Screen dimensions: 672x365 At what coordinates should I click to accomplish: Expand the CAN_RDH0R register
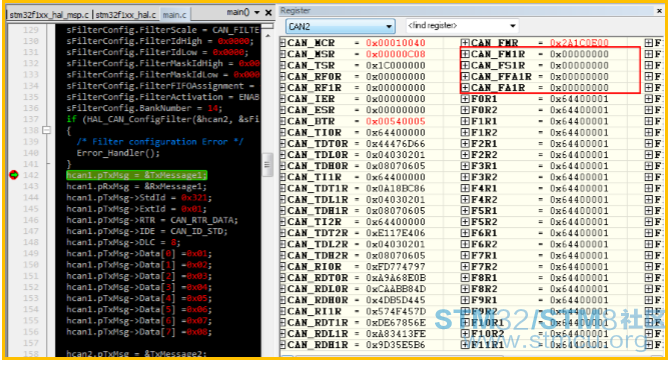click(283, 300)
